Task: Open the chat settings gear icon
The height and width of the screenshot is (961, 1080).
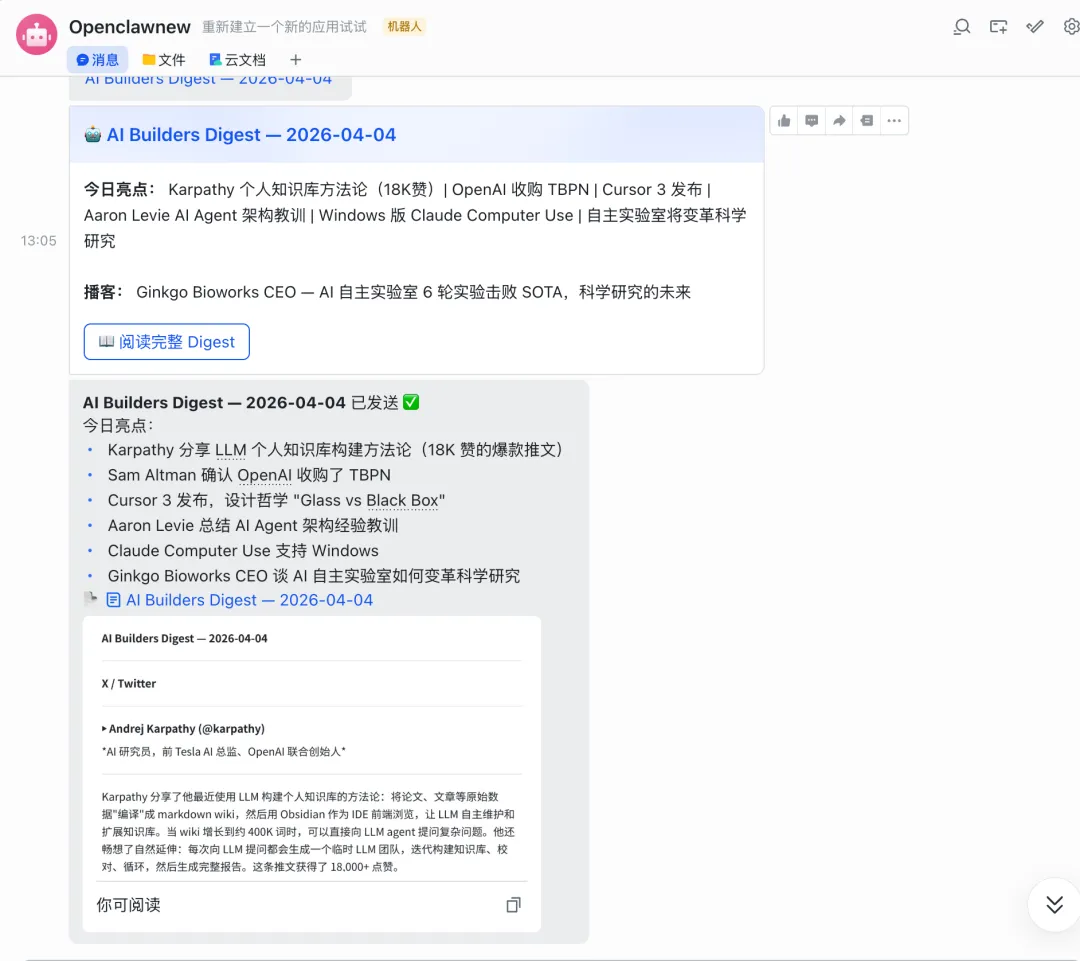Action: (1072, 27)
